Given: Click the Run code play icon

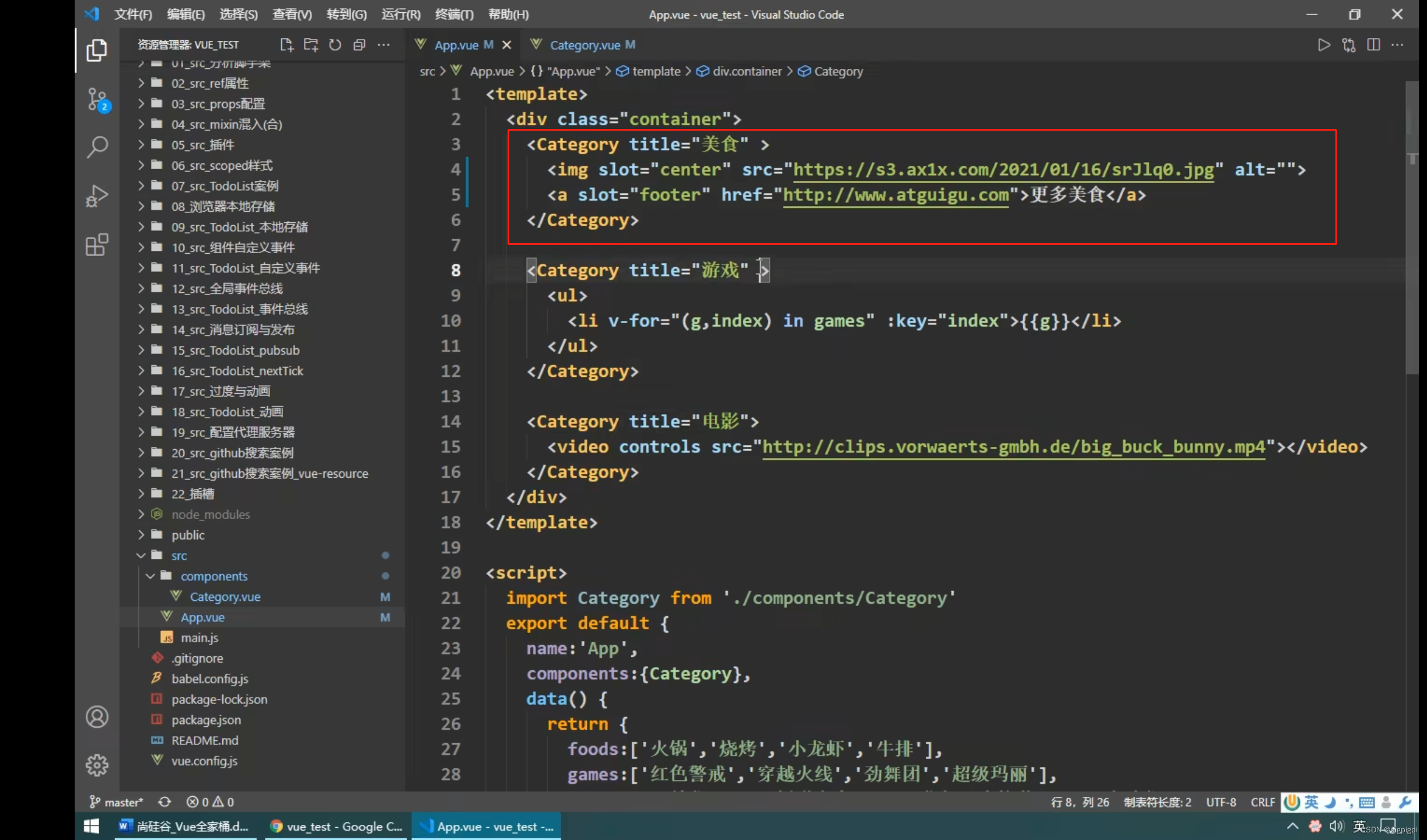Looking at the screenshot, I should click(x=1324, y=45).
